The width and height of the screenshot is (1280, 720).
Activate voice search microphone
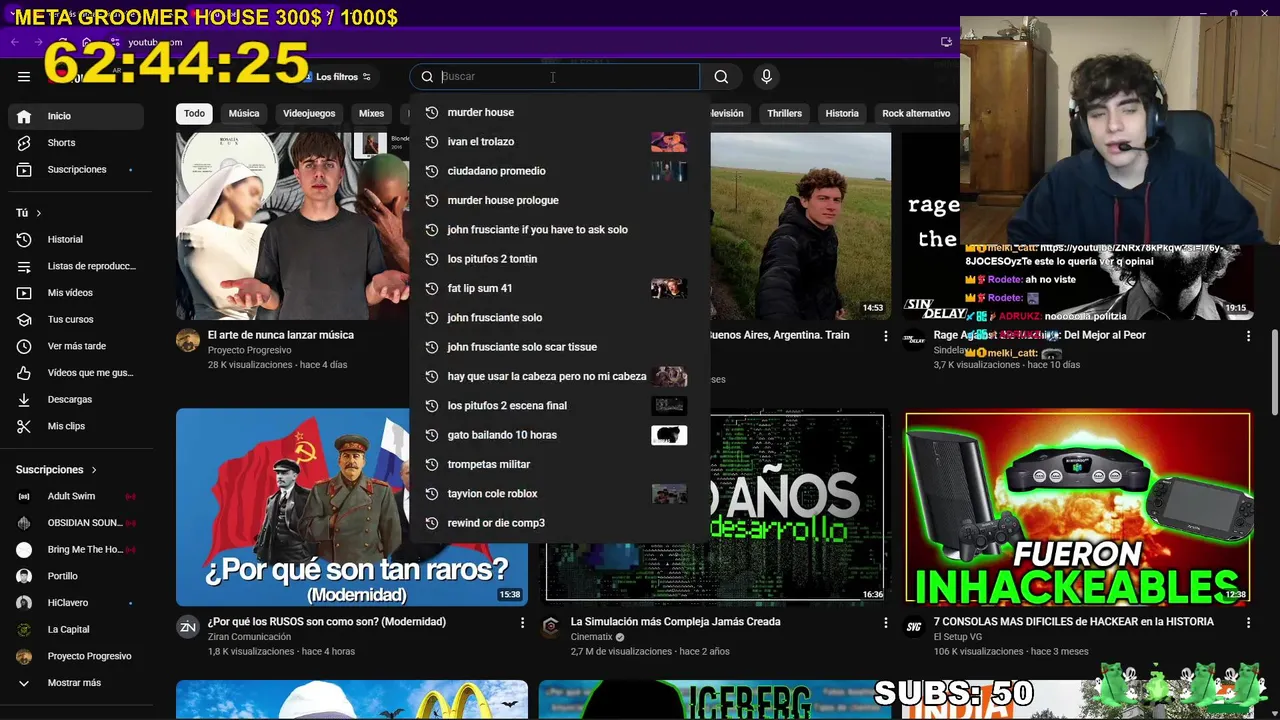pyautogui.click(x=766, y=77)
